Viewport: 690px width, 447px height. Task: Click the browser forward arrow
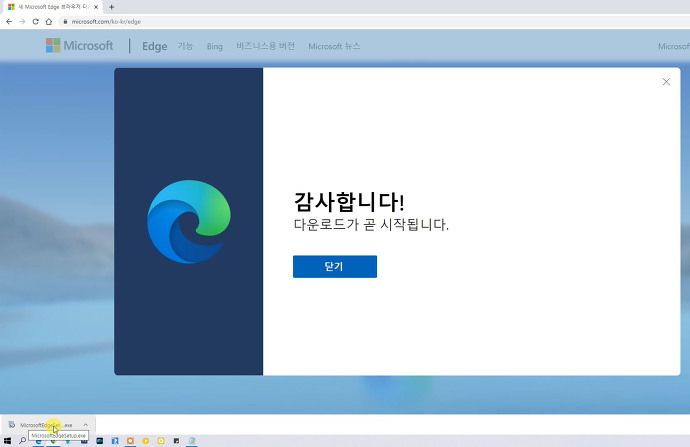[22, 22]
